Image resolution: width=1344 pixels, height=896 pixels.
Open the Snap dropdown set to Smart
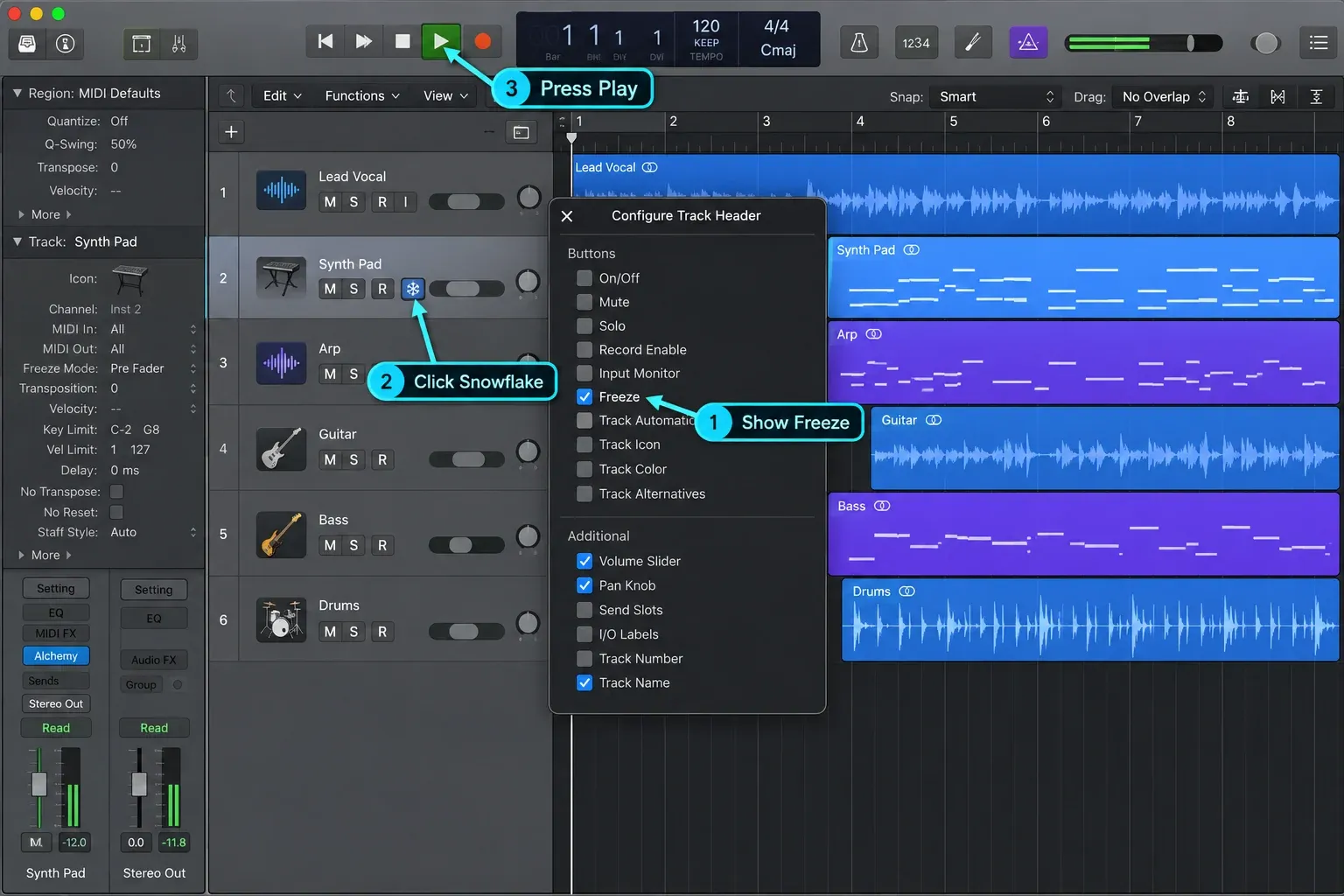pyautogui.click(x=997, y=96)
